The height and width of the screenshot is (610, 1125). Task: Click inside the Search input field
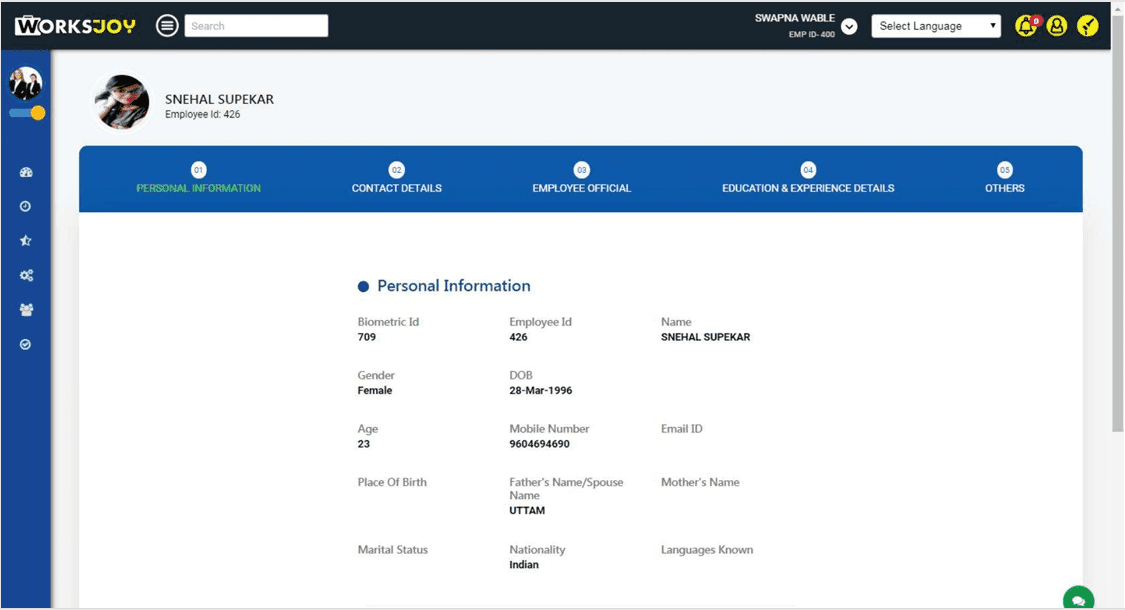[x=256, y=26]
